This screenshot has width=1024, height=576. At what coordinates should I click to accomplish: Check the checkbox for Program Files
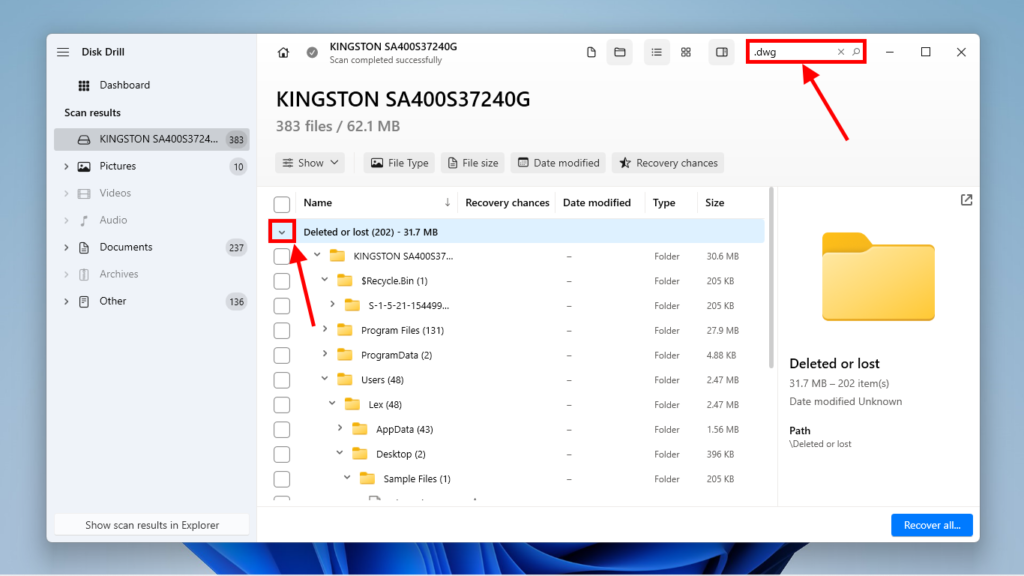(281, 330)
